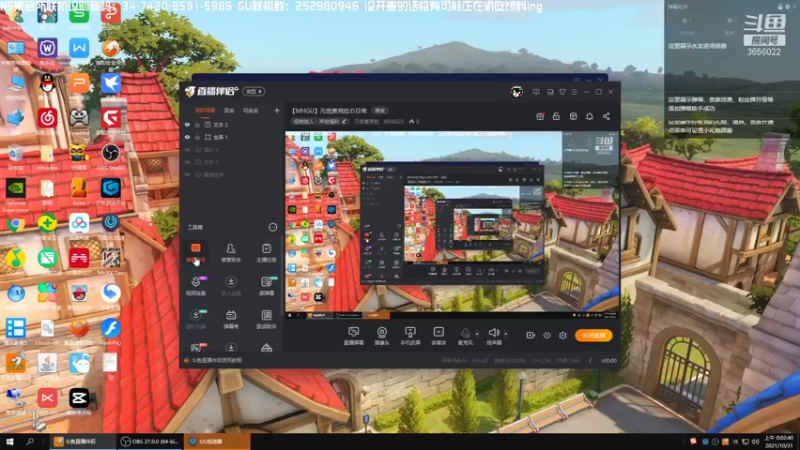Switch to the active orange scene tab
800x450 pixels.
click(x=205, y=110)
